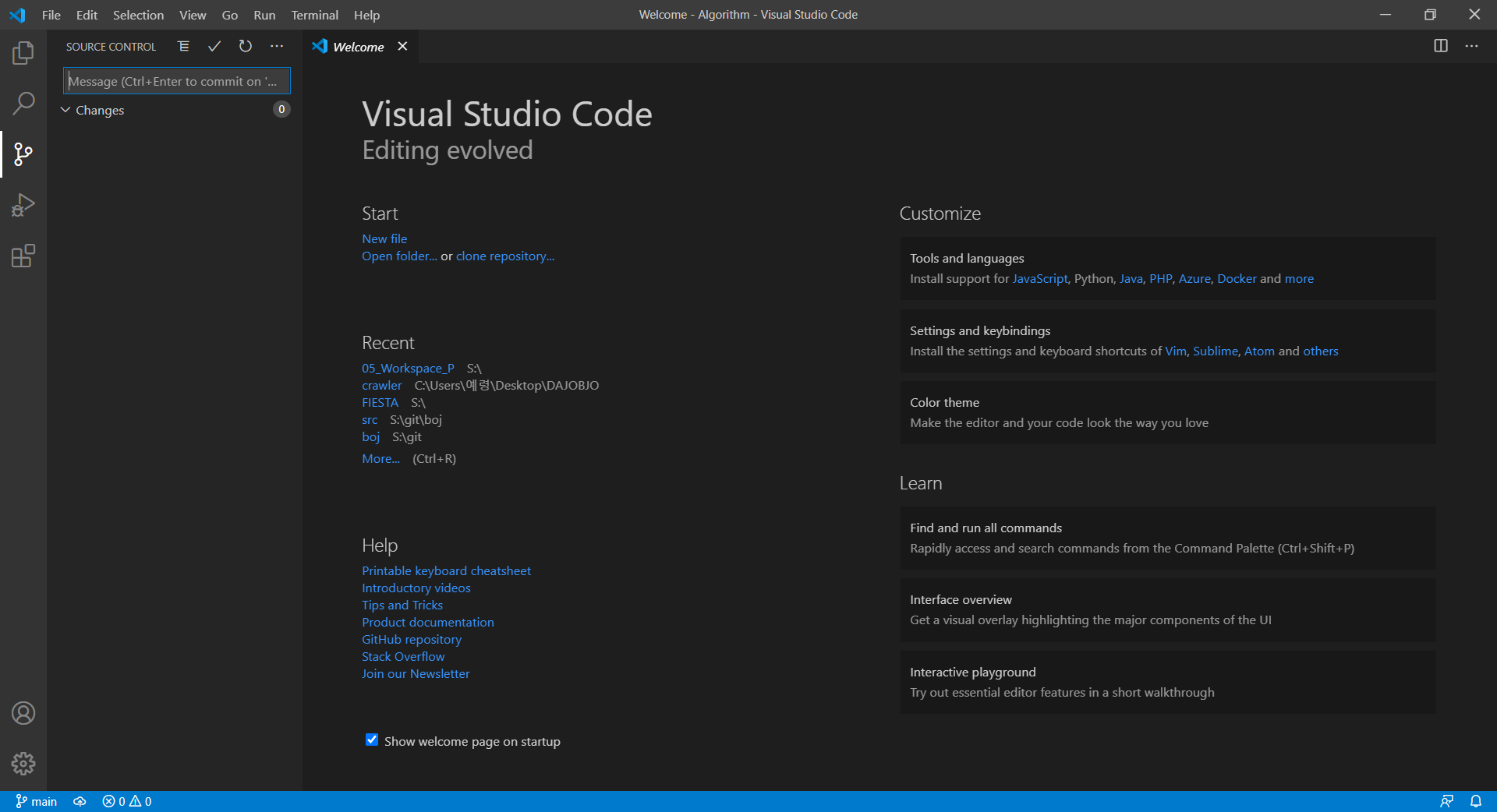Click in the commit message input
Screen dimensions: 1497x812
point(177,81)
